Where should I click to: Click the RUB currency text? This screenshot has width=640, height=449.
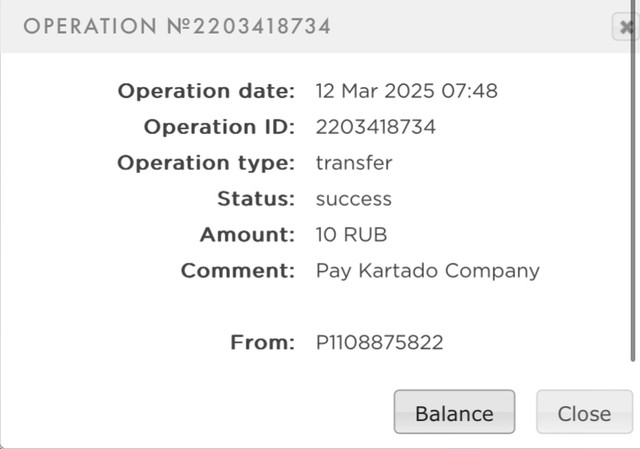[366, 235]
